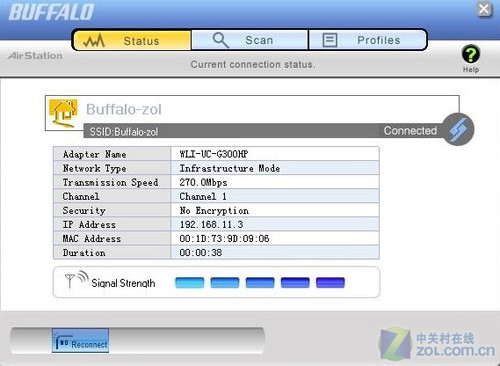Click the 'Network Type' row label
Image resolution: width=500 pixels, height=366 pixels.
[95, 168]
